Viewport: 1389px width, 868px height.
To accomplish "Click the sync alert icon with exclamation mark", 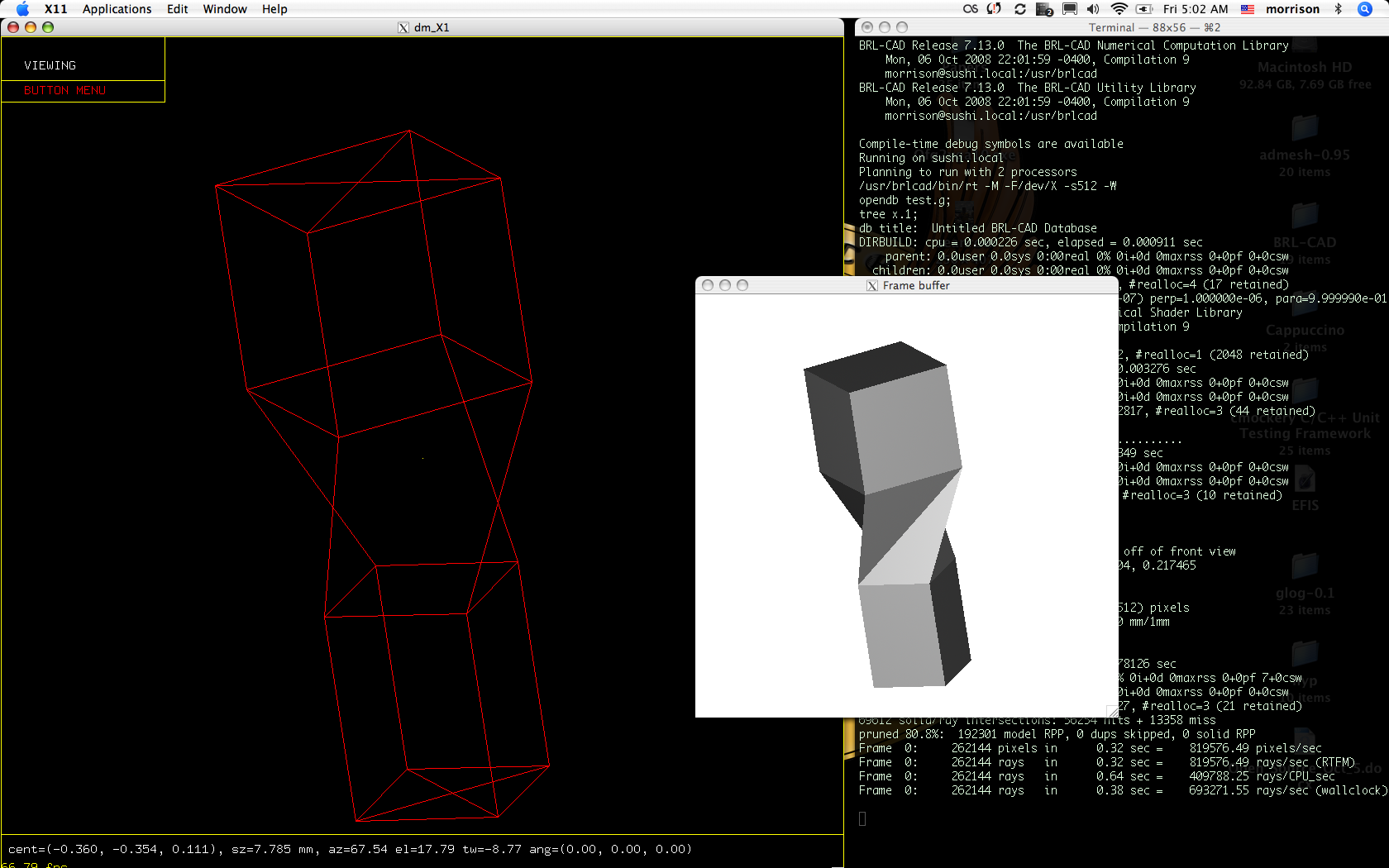I will pyautogui.click(x=995, y=9).
